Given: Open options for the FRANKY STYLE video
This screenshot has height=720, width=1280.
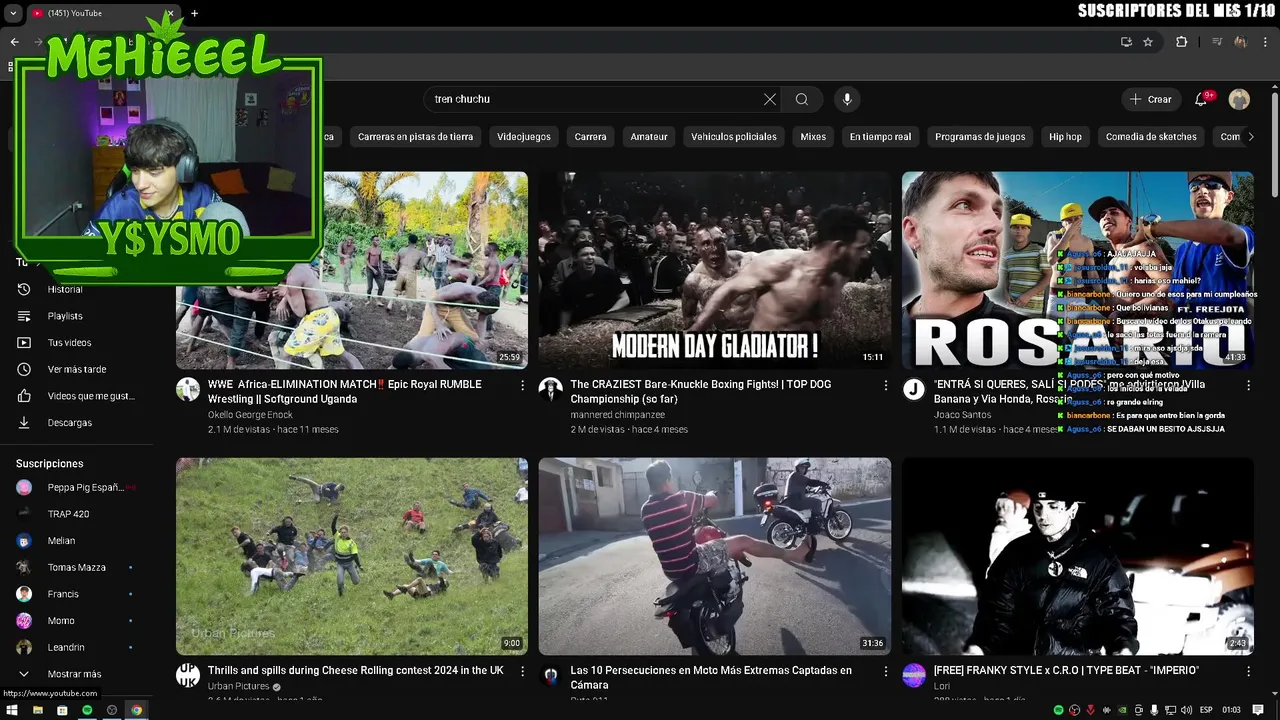Looking at the screenshot, I should coord(1248,671).
